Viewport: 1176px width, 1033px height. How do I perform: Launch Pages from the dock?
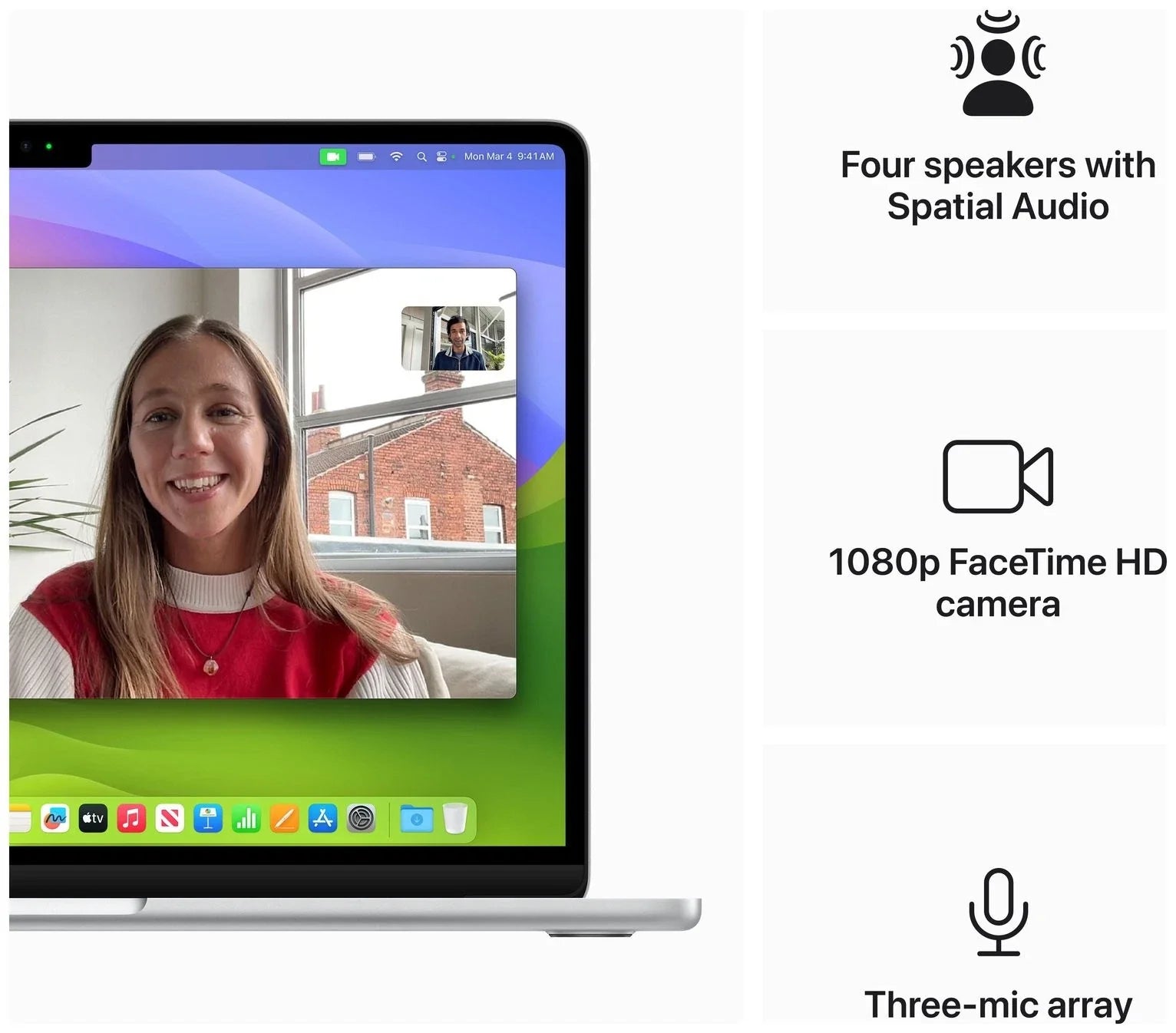pos(285,819)
